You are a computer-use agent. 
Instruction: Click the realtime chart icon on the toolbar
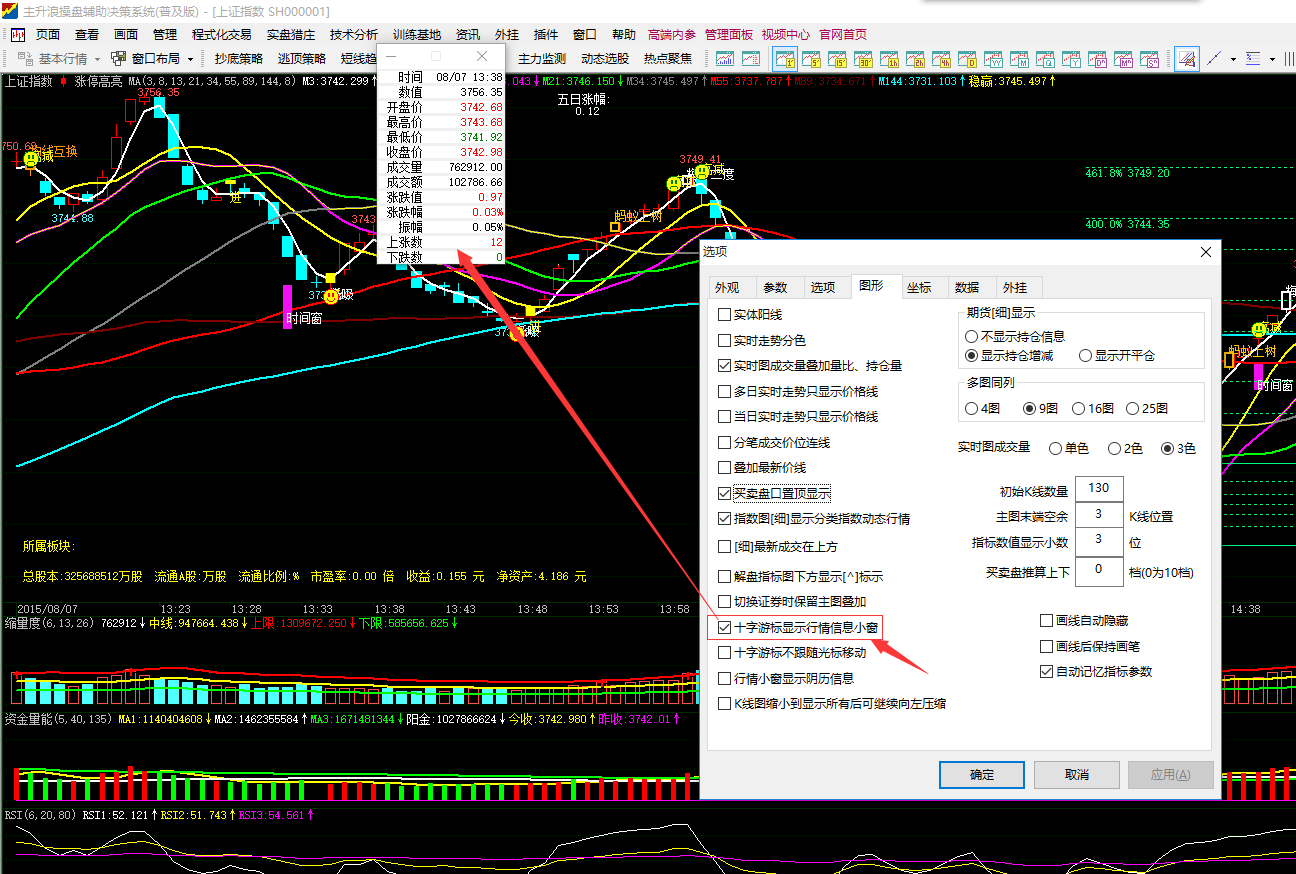725,59
